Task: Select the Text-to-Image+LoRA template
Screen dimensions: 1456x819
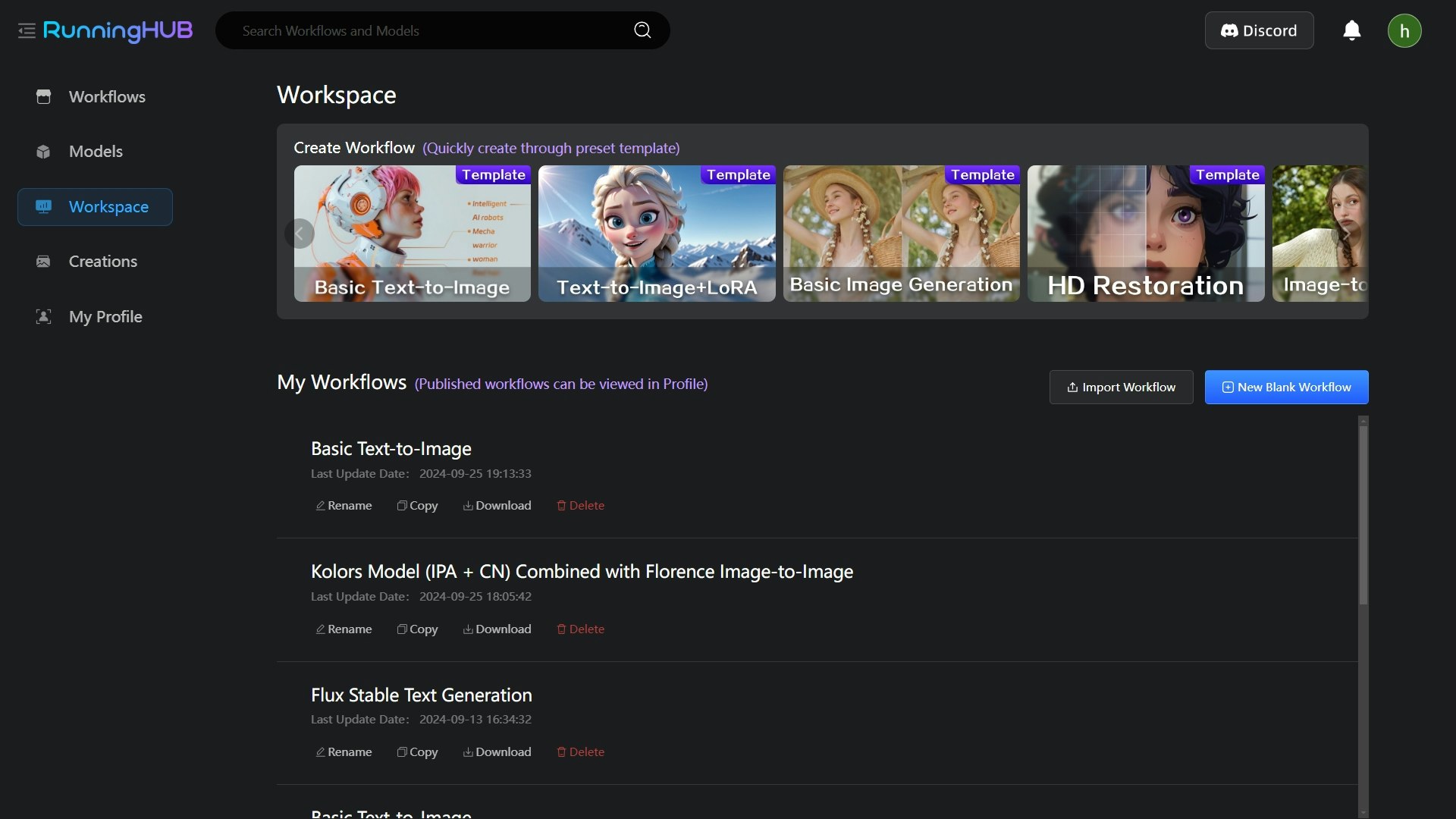Action: 657,234
